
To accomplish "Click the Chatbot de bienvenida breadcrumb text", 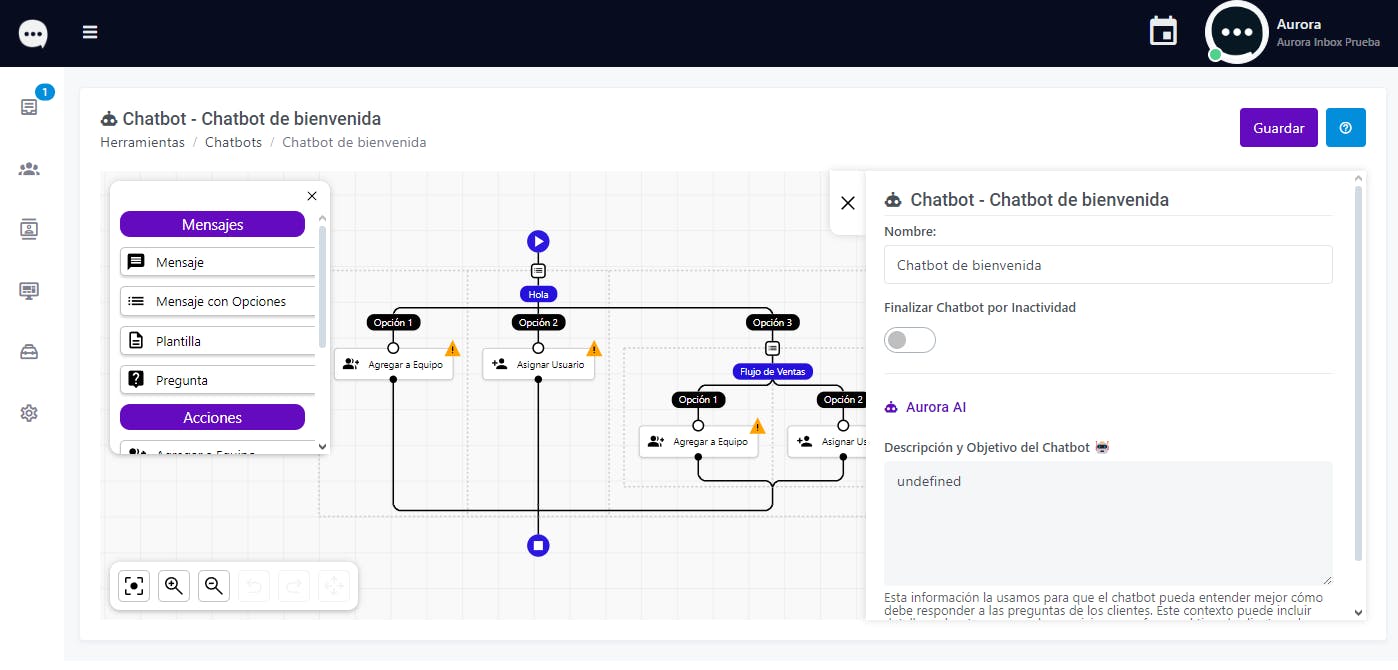I will click(354, 142).
